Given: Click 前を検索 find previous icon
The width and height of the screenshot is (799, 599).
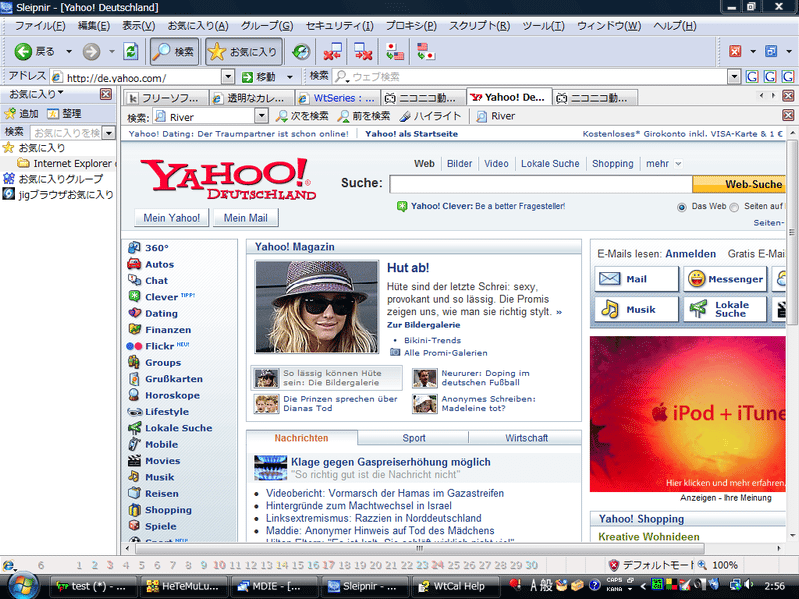Looking at the screenshot, I should (x=344, y=116).
